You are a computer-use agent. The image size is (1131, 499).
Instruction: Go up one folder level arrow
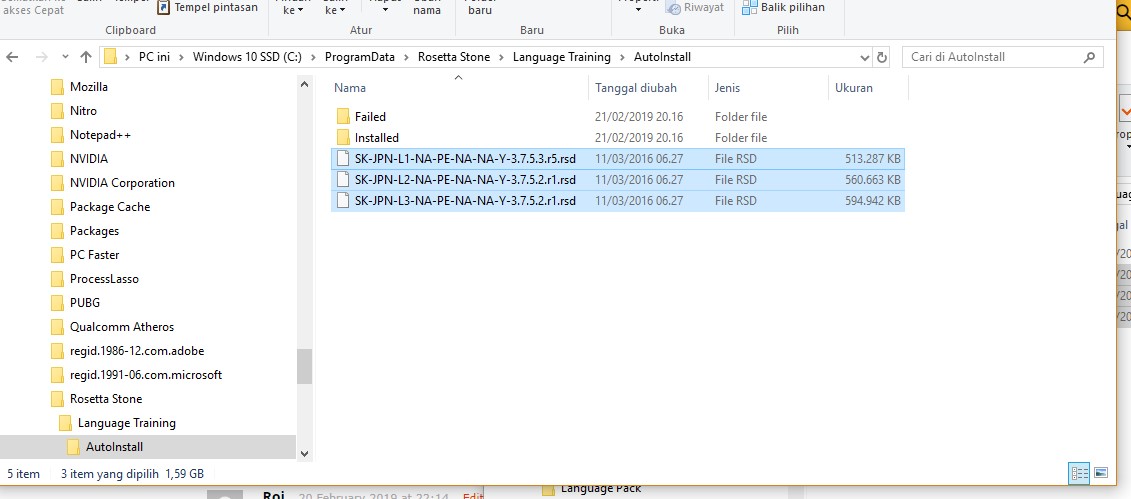pos(86,58)
